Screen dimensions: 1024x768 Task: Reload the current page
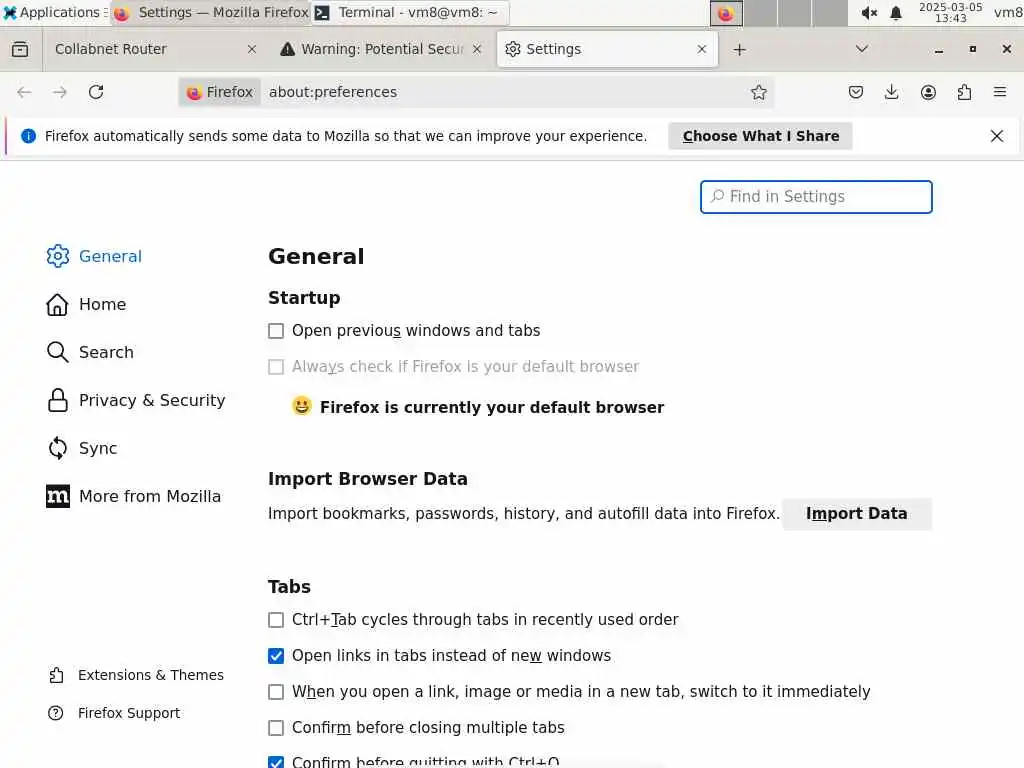tap(96, 92)
